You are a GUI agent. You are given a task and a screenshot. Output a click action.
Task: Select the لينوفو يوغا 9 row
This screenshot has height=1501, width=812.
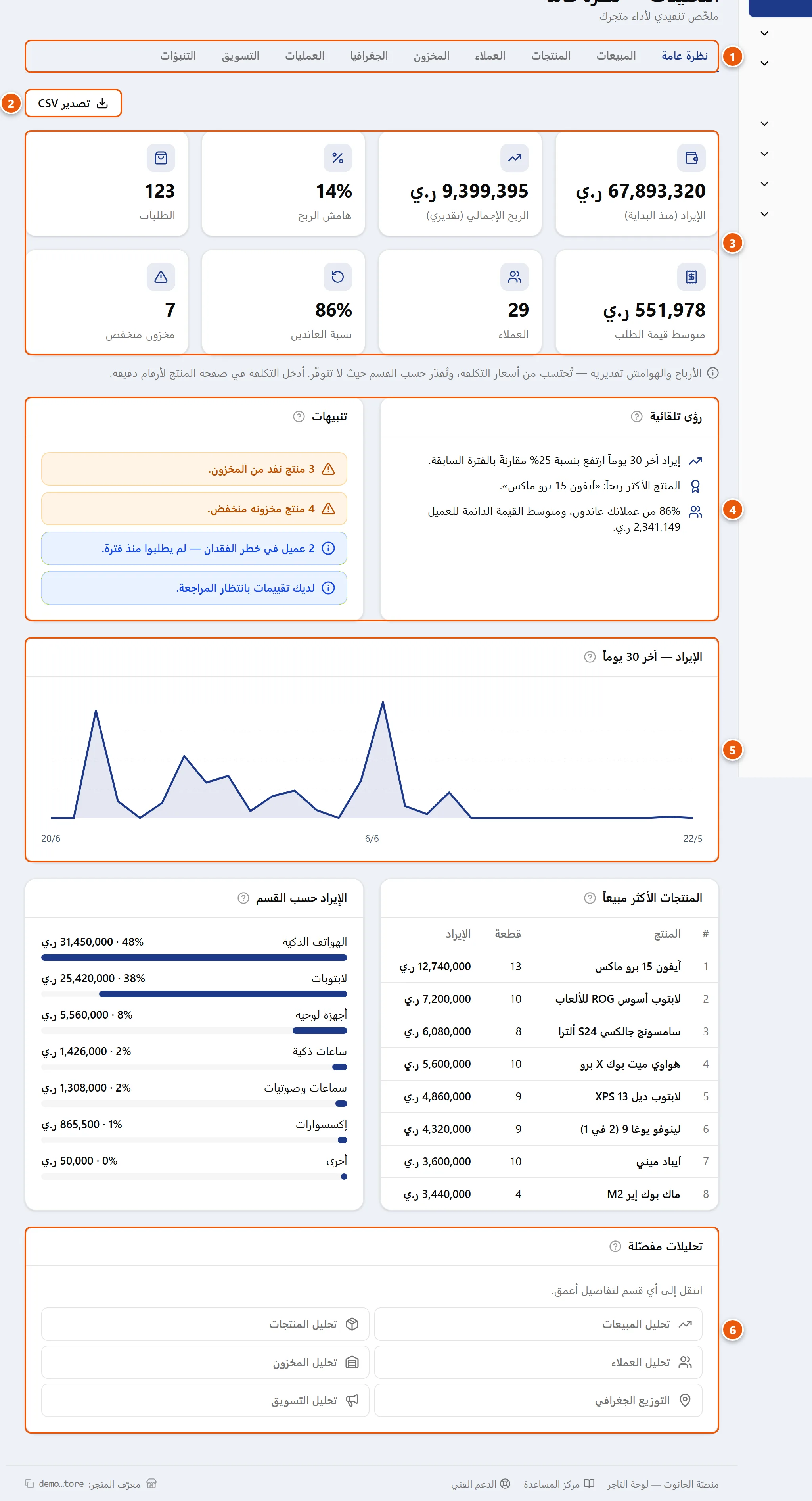[x=549, y=1129]
